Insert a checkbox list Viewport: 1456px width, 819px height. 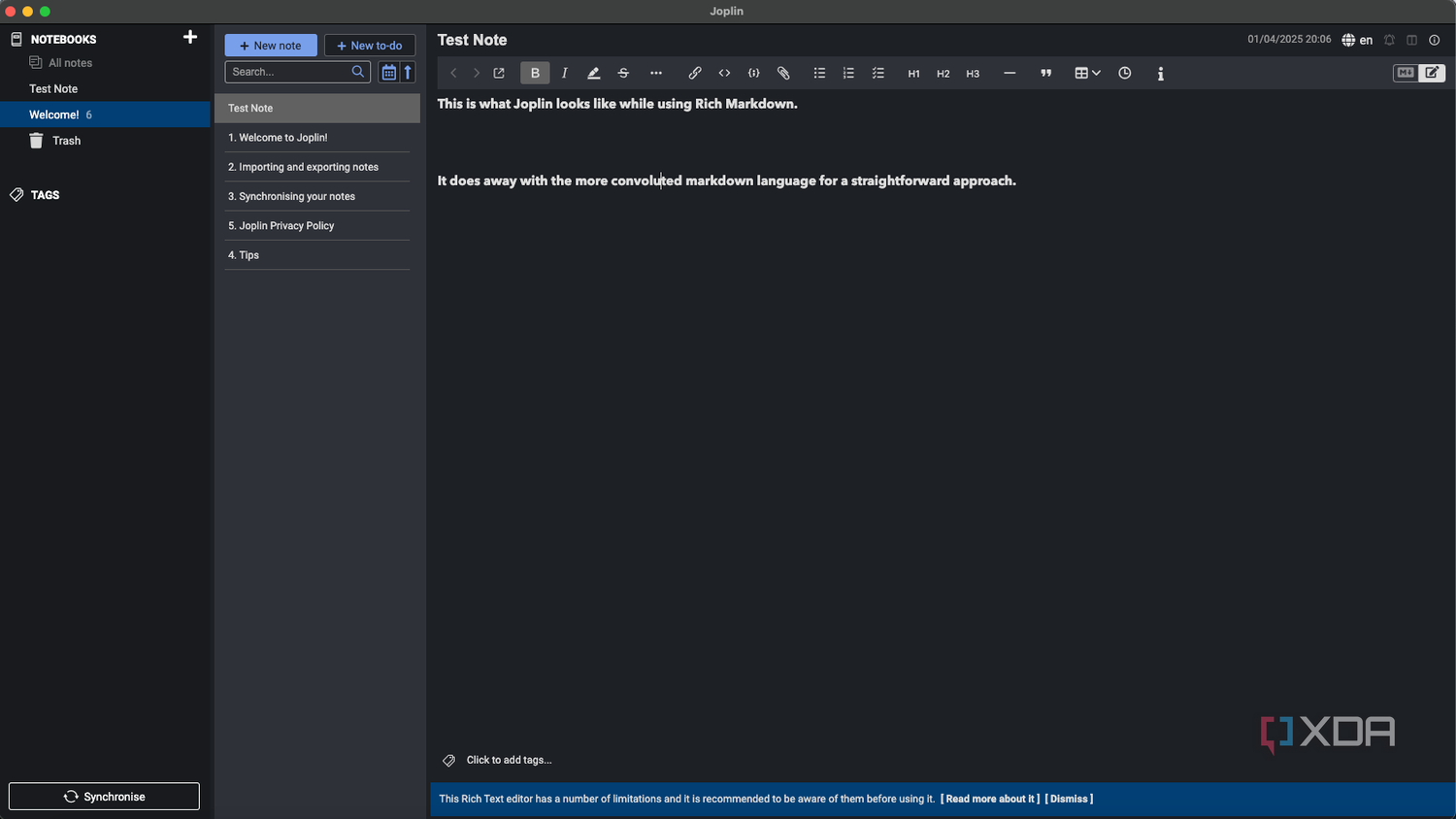878,73
